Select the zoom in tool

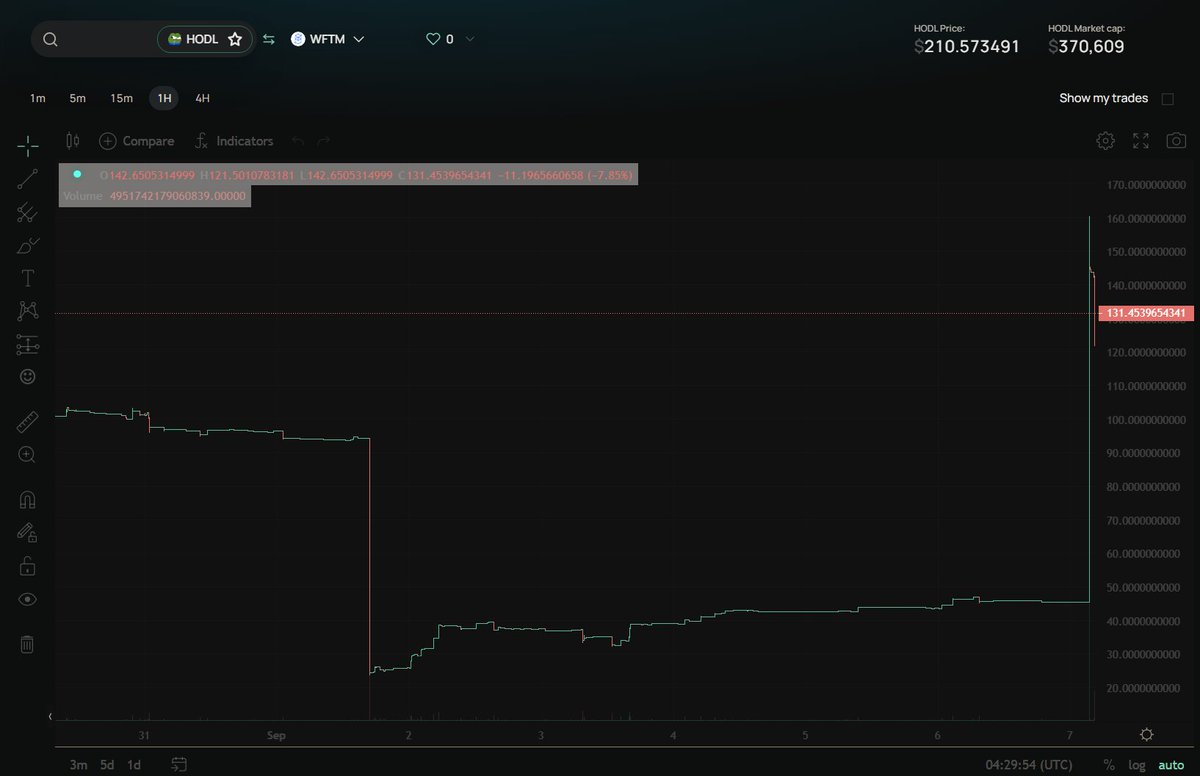[28, 454]
